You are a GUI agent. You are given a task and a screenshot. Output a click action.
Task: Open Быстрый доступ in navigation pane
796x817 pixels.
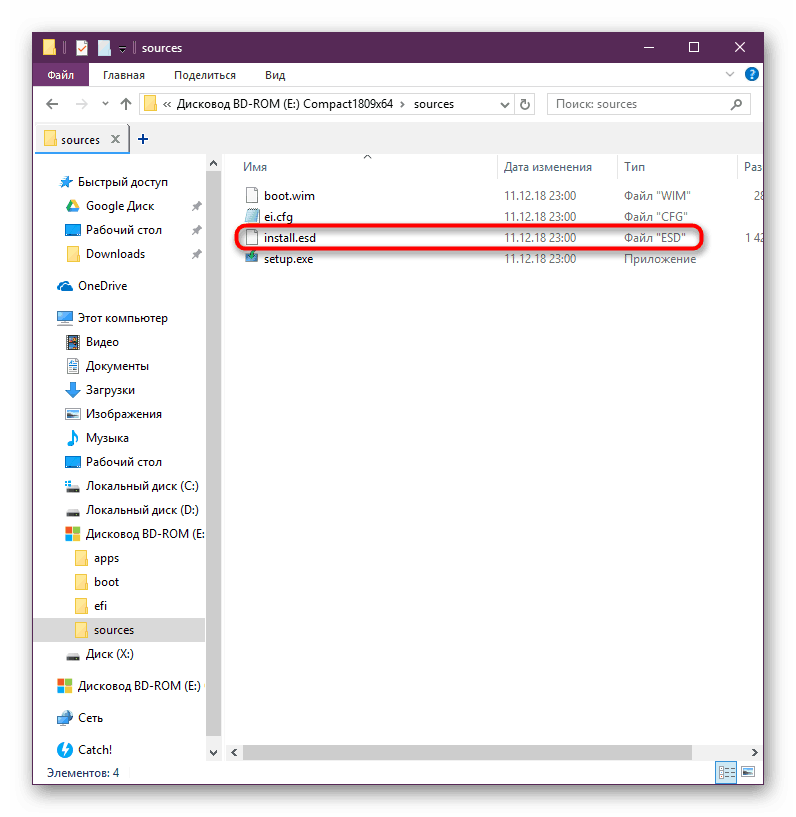coord(122,182)
